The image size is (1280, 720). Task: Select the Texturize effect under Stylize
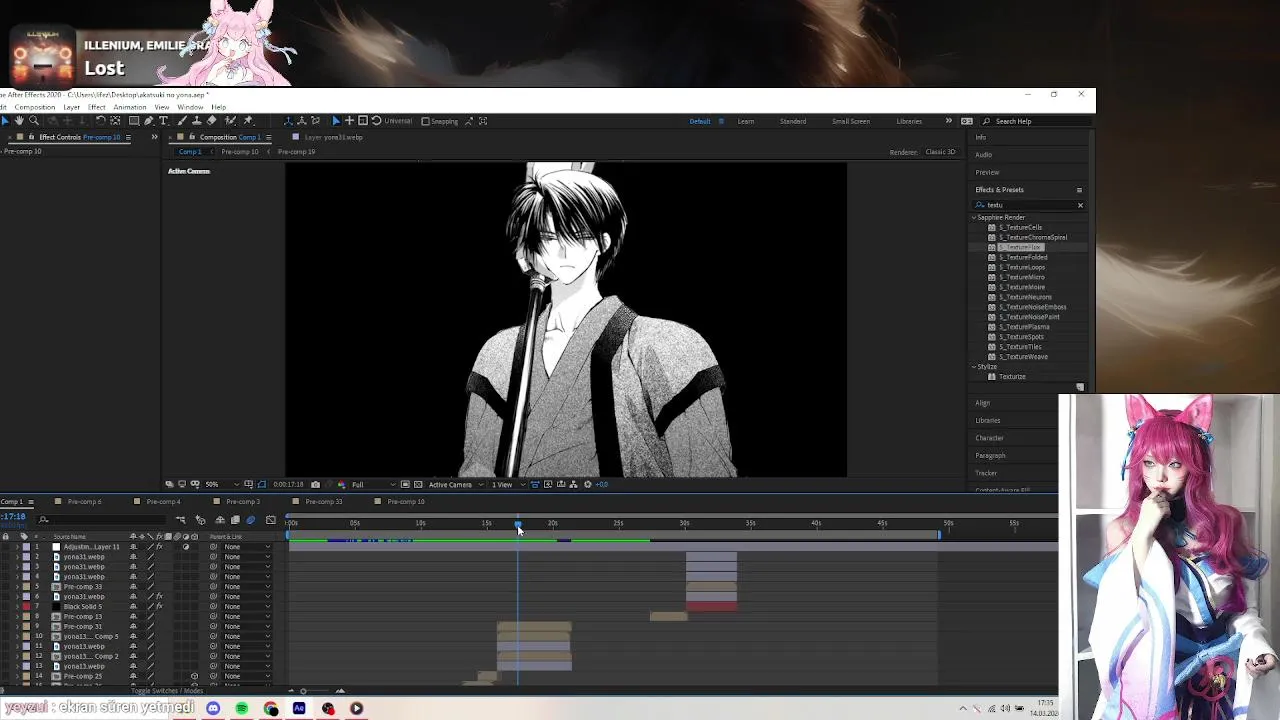point(1012,377)
